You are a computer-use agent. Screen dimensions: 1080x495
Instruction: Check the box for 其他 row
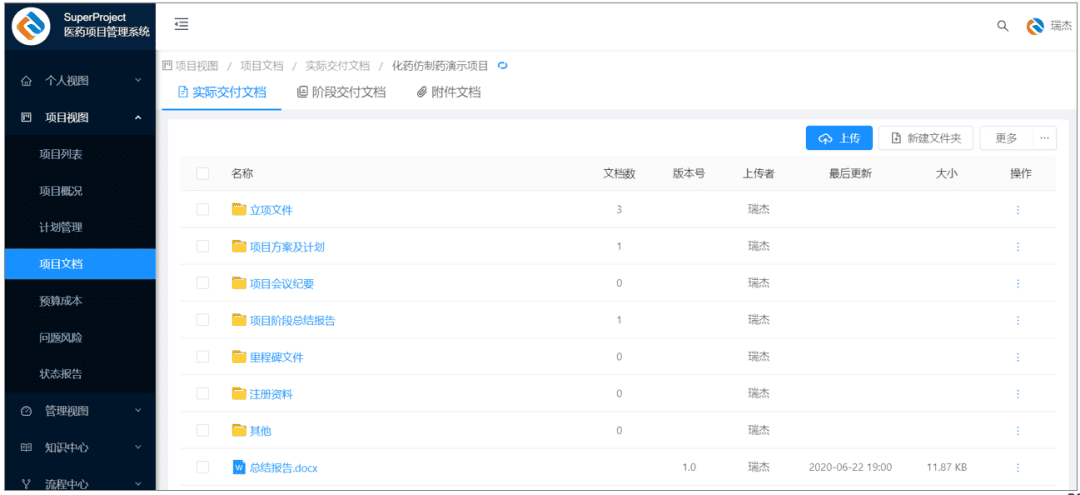[202, 430]
